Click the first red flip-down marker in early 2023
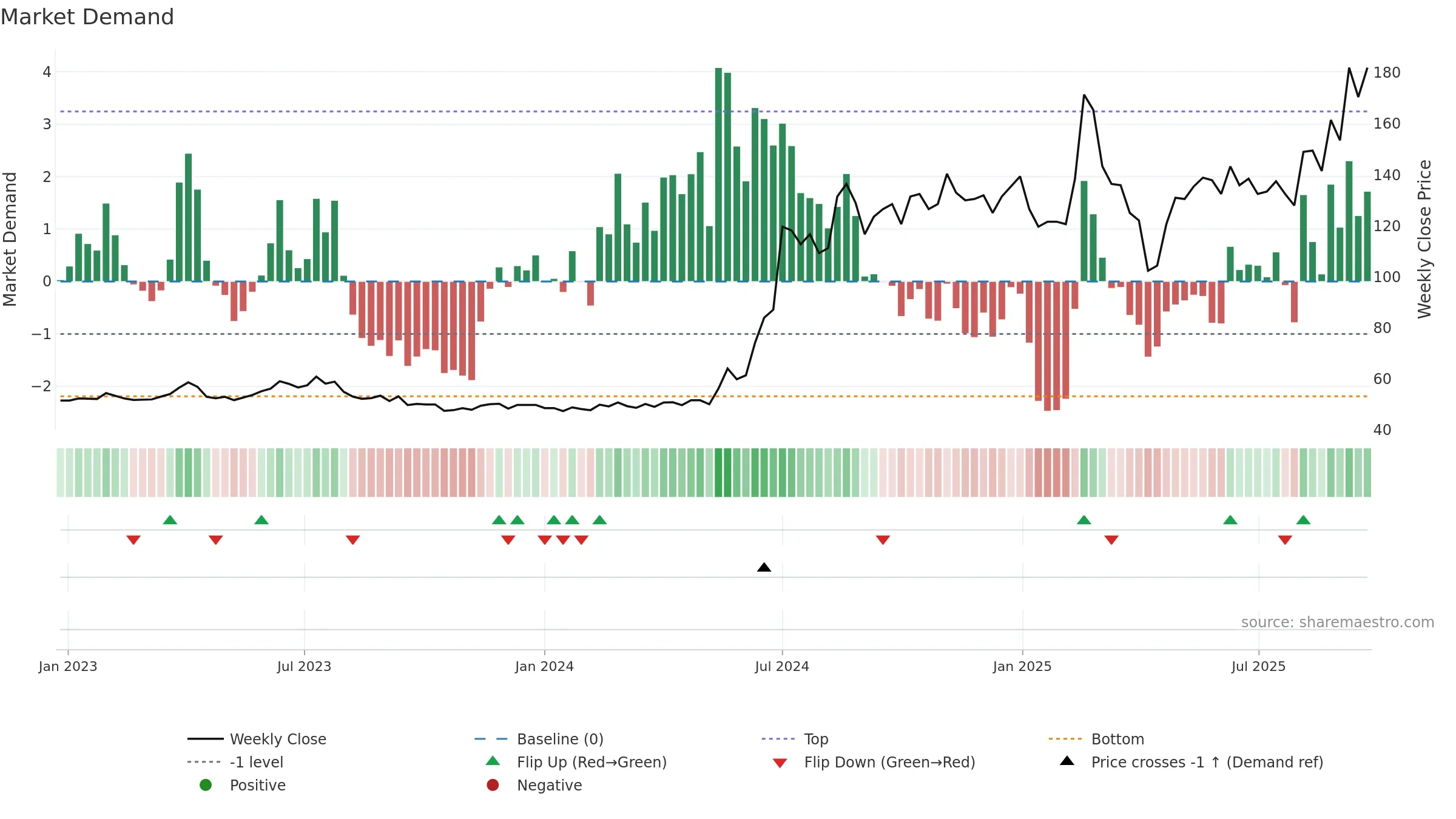This screenshot has height=819, width=1456. (x=133, y=540)
